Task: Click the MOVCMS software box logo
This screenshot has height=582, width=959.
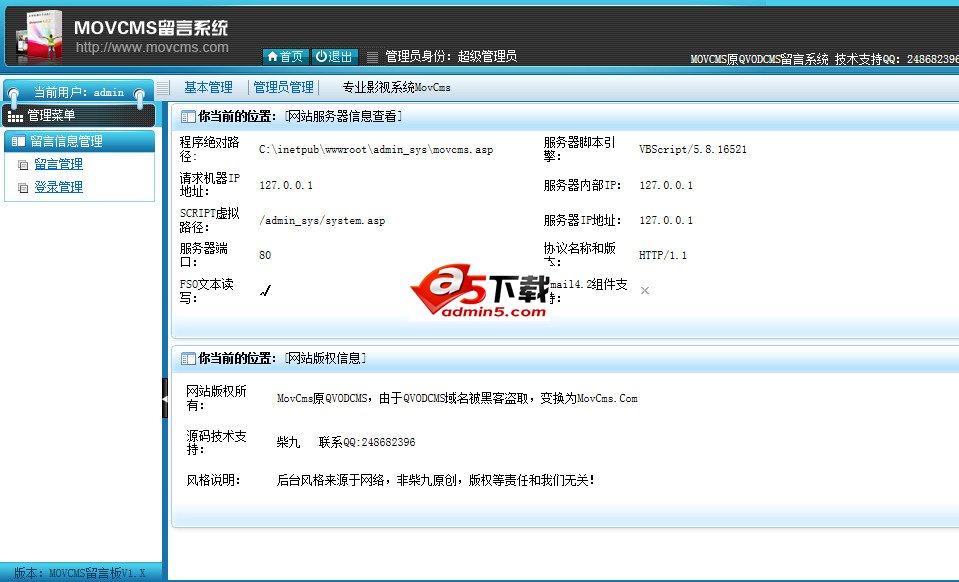Action: point(40,37)
